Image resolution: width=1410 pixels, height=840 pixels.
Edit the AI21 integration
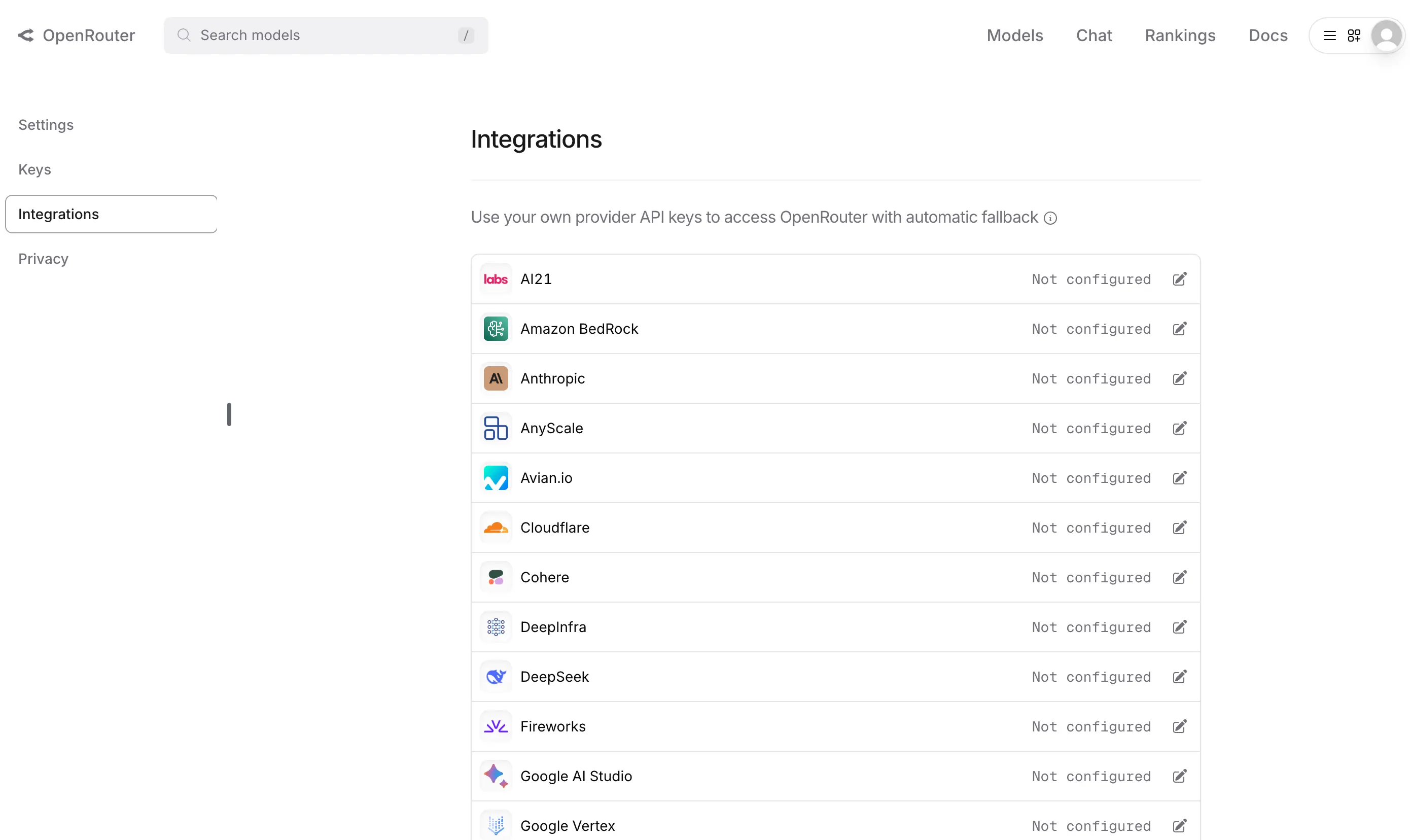click(1179, 279)
